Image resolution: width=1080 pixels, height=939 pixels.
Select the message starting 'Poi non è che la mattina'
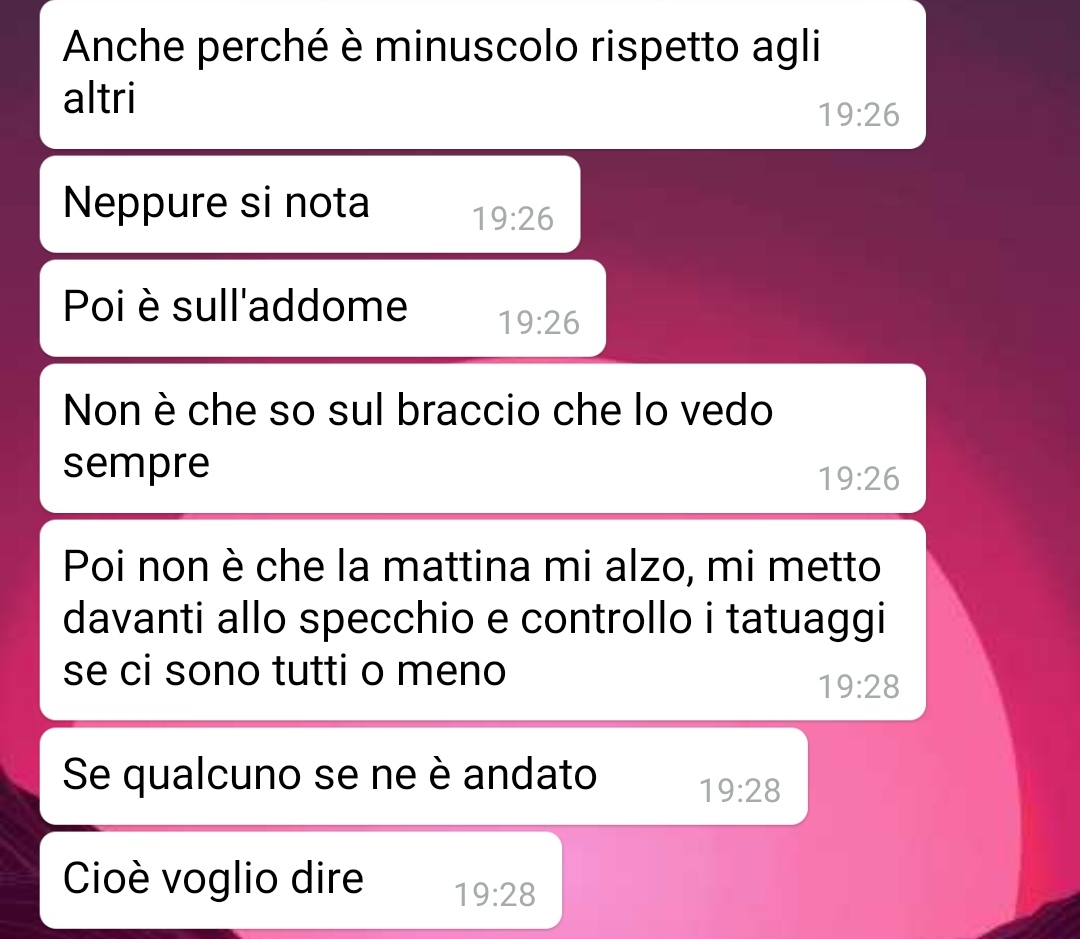pyautogui.click(x=482, y=620)
